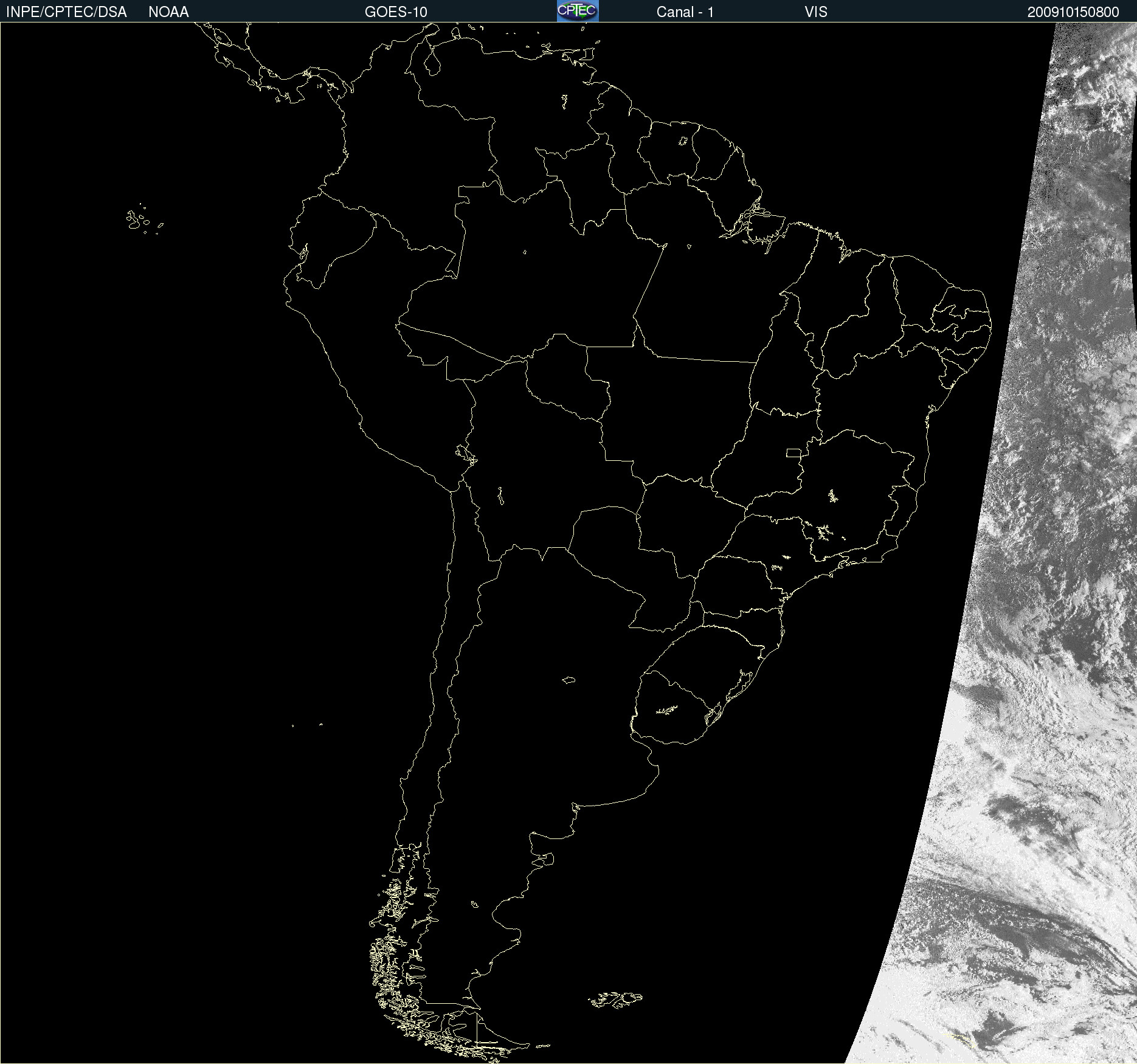The height and width of the screenshot is (1064, 1137).
Task: Click the GOES-10 satellite label
Action: coord(396,12)
